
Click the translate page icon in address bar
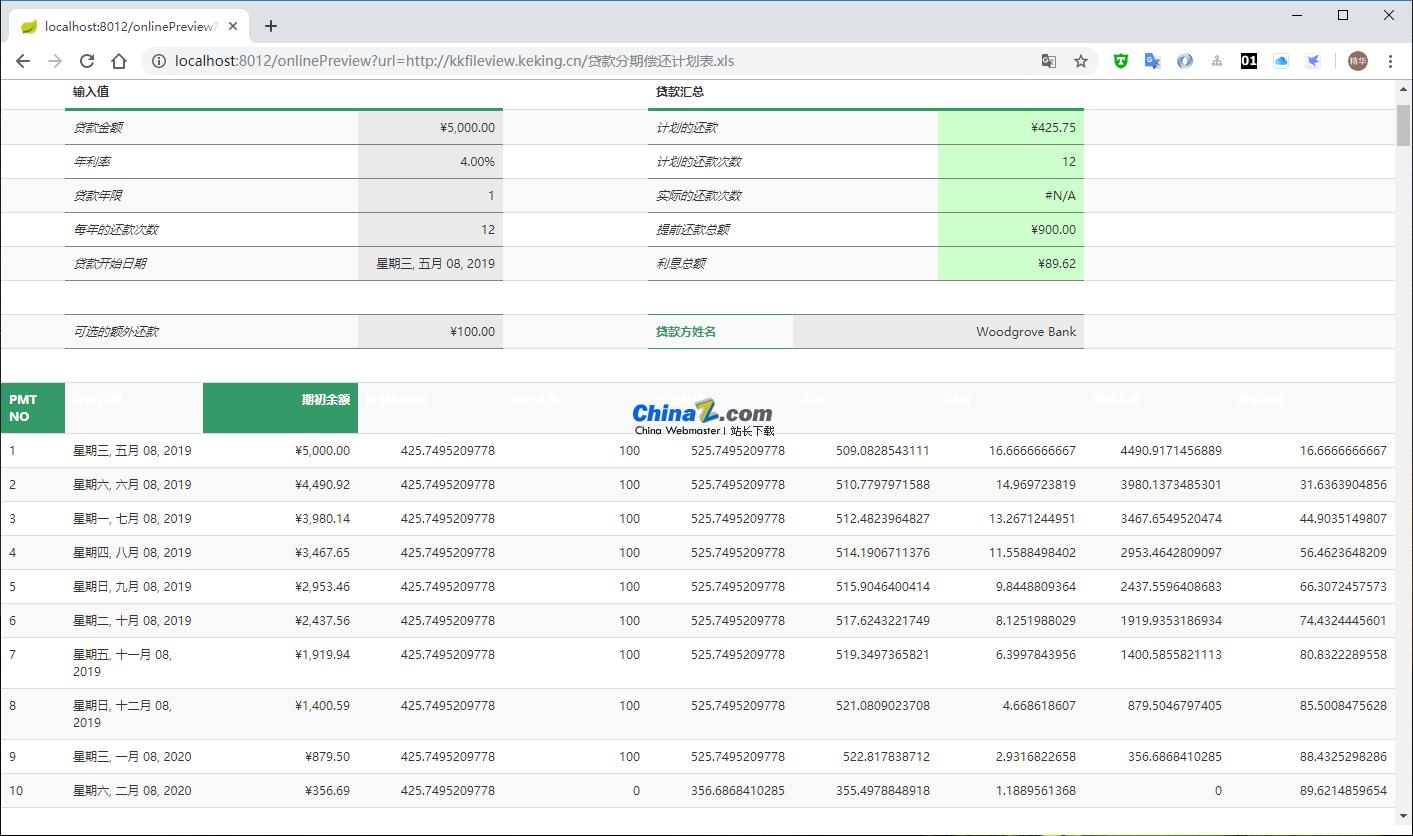pos(1049,61)
